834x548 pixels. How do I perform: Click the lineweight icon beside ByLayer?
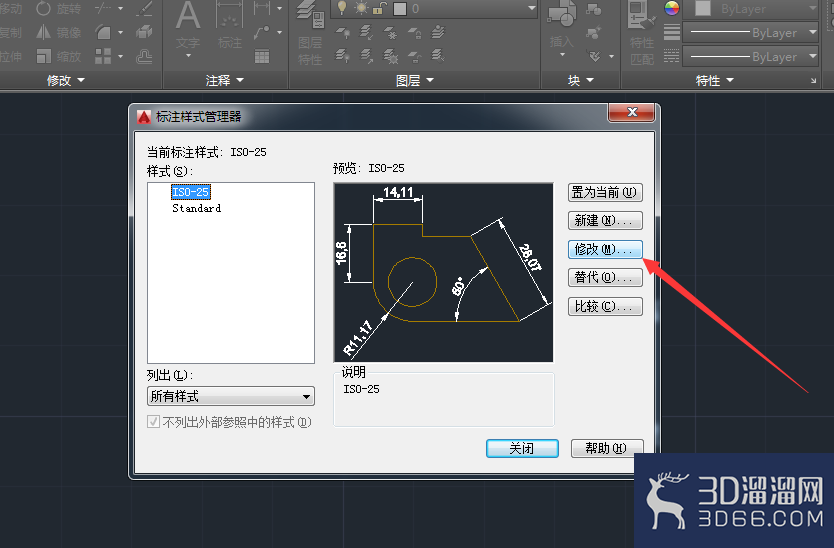click(672, 32)
